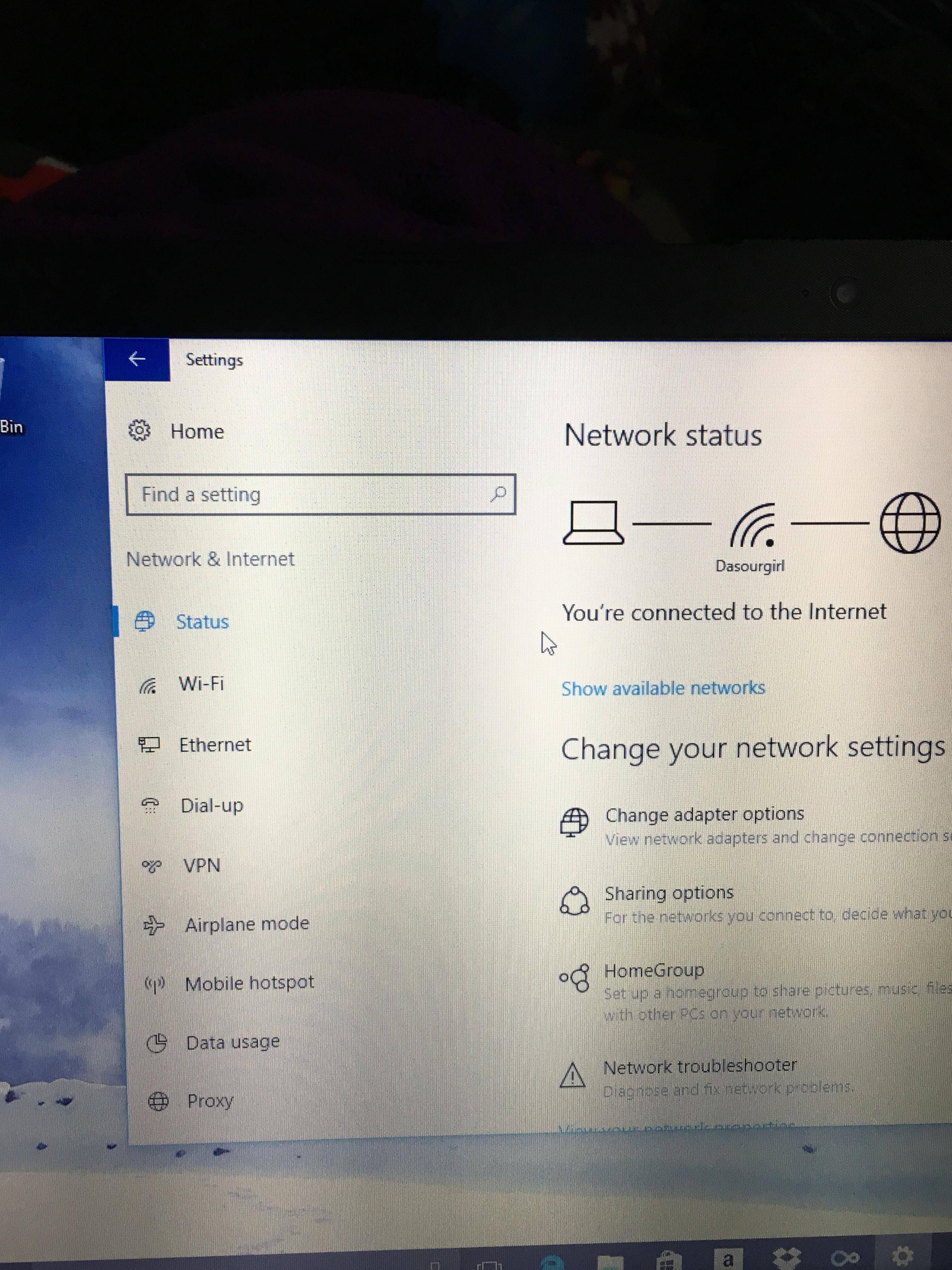Open the Proxy settings page
This screenshot has height=1270, width=952.
(210, 1101)
